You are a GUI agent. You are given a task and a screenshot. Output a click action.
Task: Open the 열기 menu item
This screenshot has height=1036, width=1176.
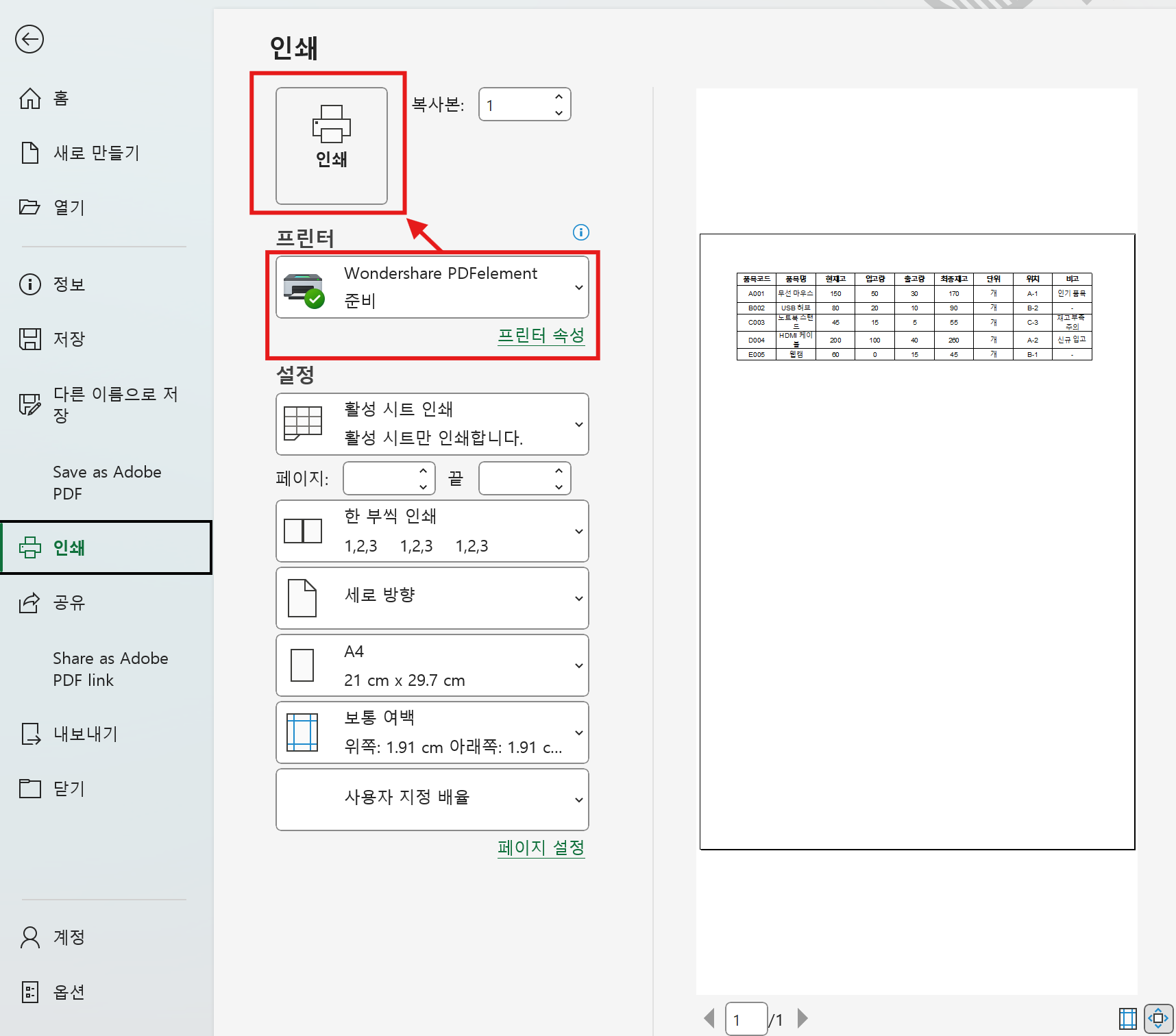pos(52,207)
